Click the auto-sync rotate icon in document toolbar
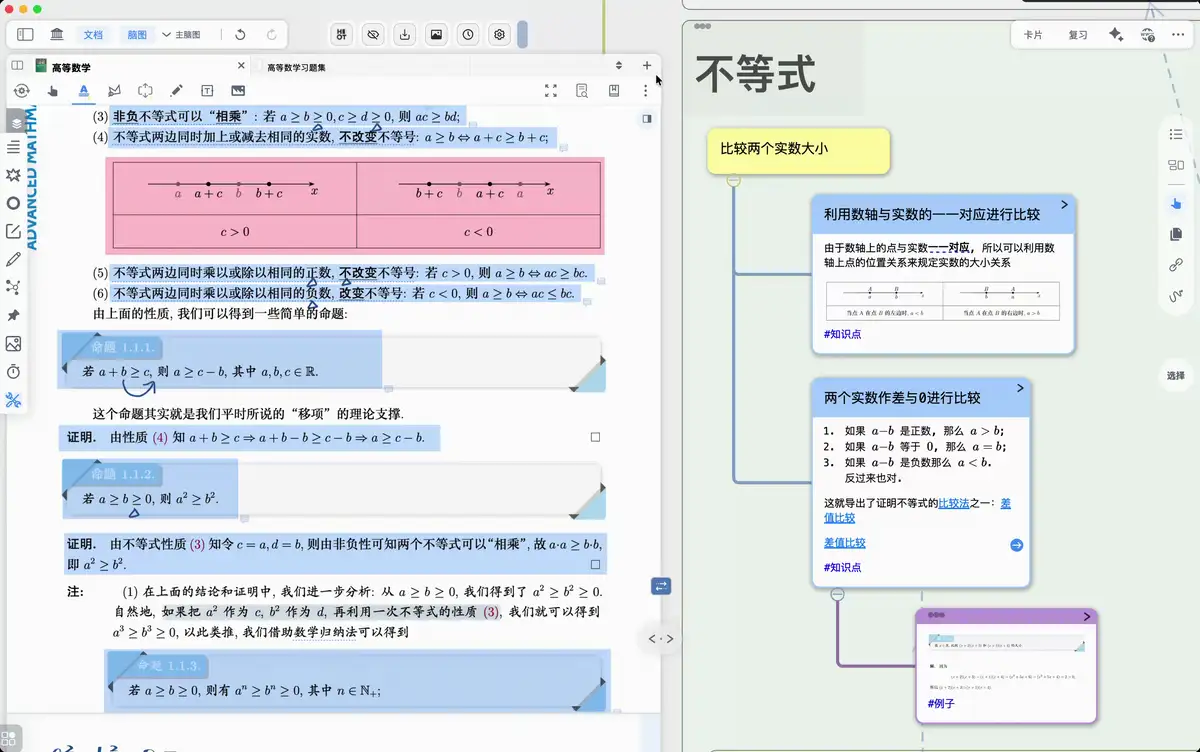1200x752 pixels. tap(21, 91)
